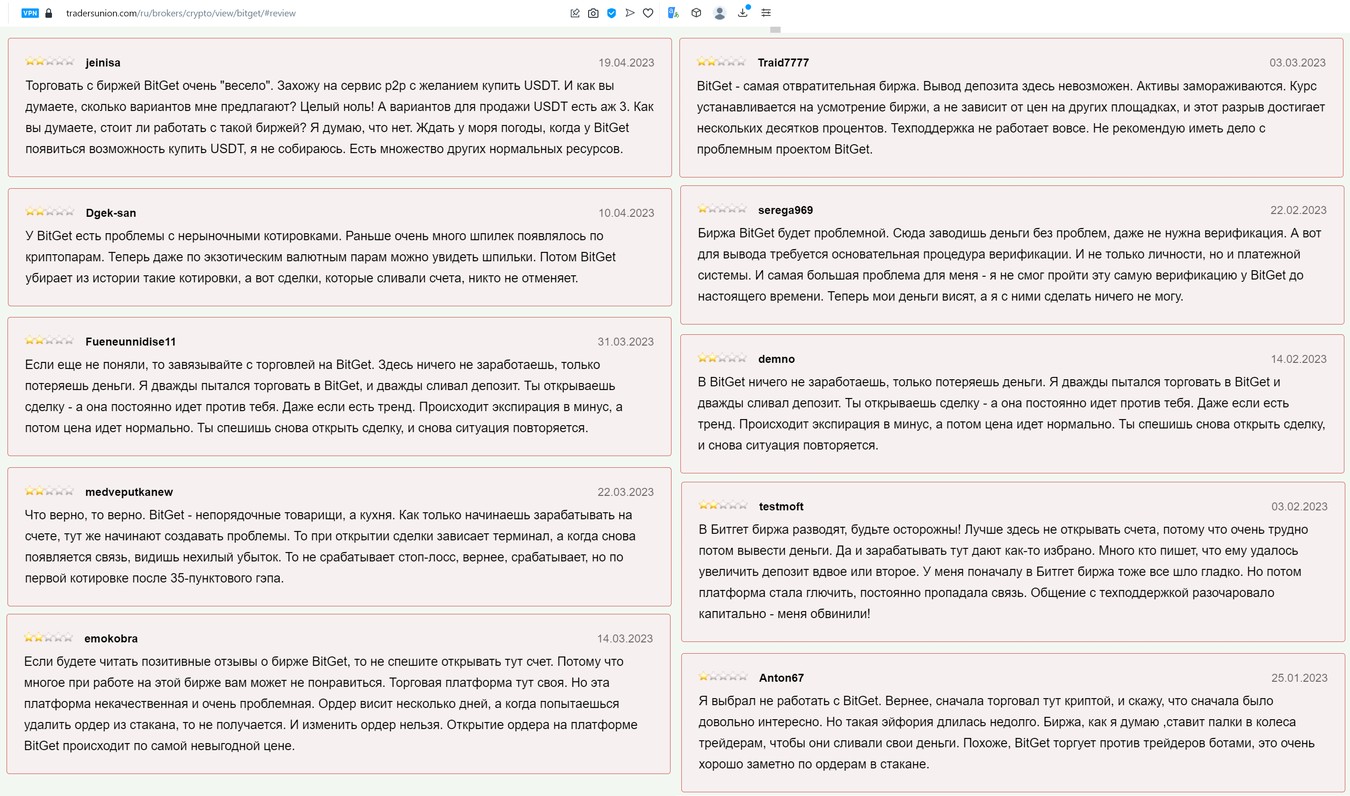Click review text 'В BitGet ничего не заработаешь'

1011,413
